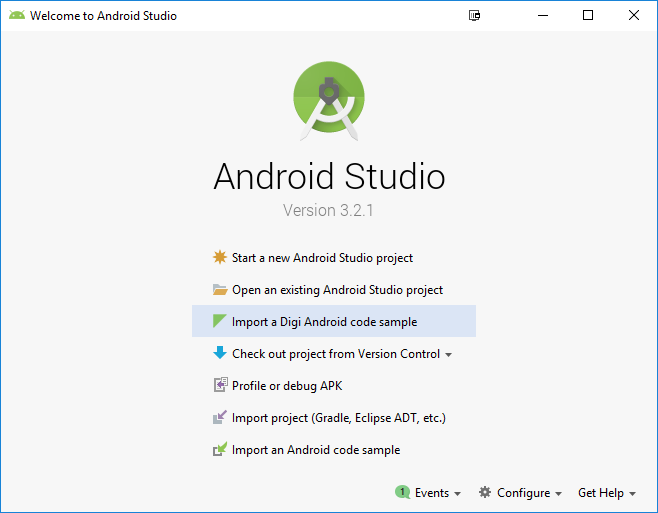Click the Import project arrow icon
The width and height of the screenshot is (658, 513).
coord(219,417)
